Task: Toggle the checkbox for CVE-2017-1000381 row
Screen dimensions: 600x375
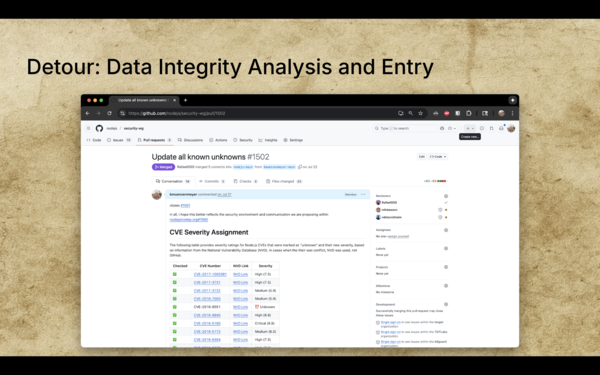Action: coord(174,274)
